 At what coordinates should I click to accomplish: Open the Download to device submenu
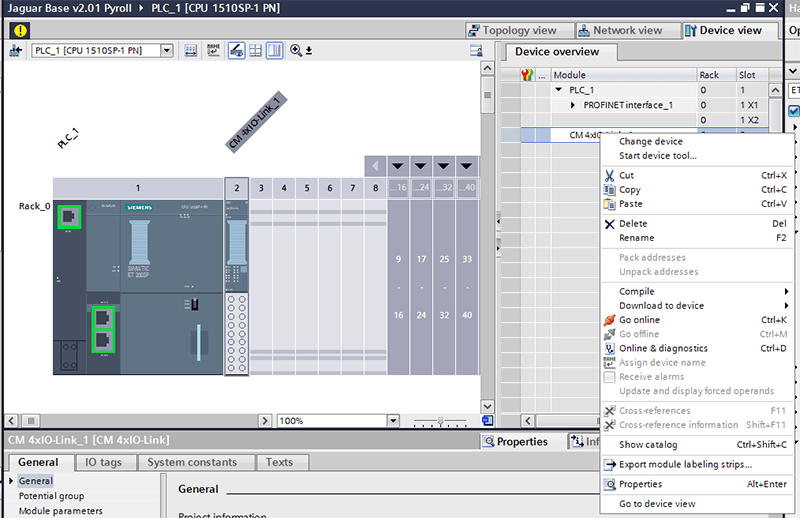[697, 306]
